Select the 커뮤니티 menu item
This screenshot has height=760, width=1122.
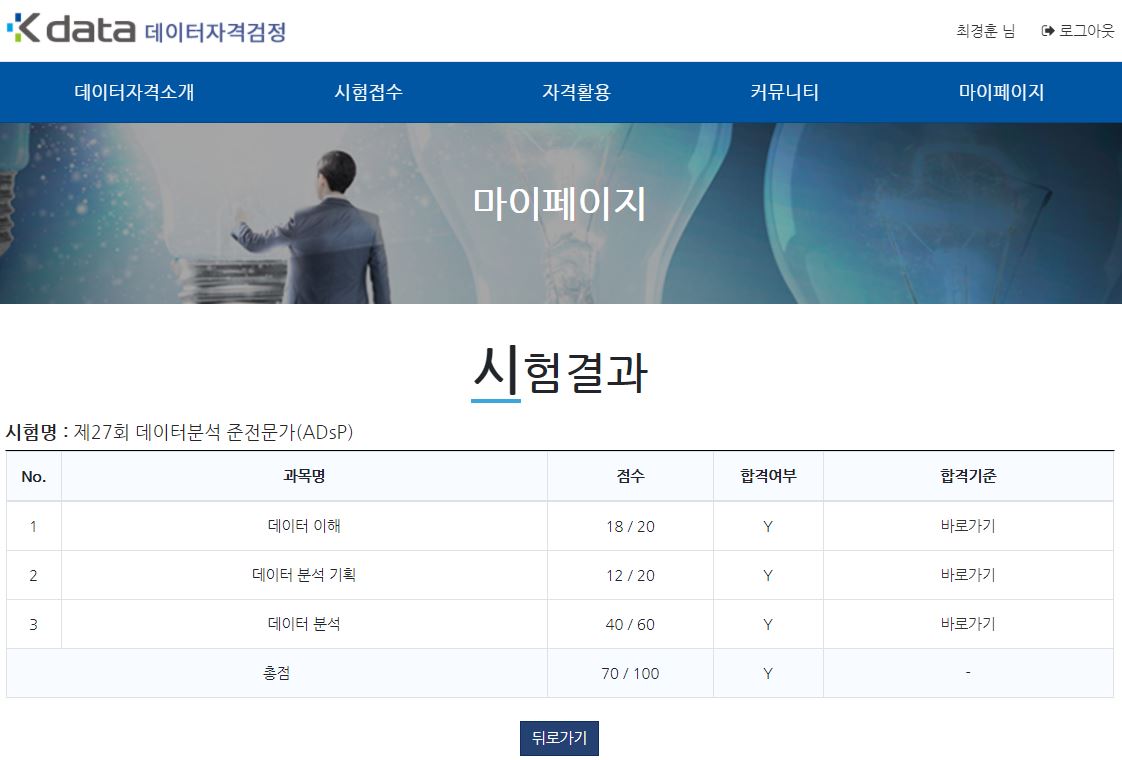(784, 93)
